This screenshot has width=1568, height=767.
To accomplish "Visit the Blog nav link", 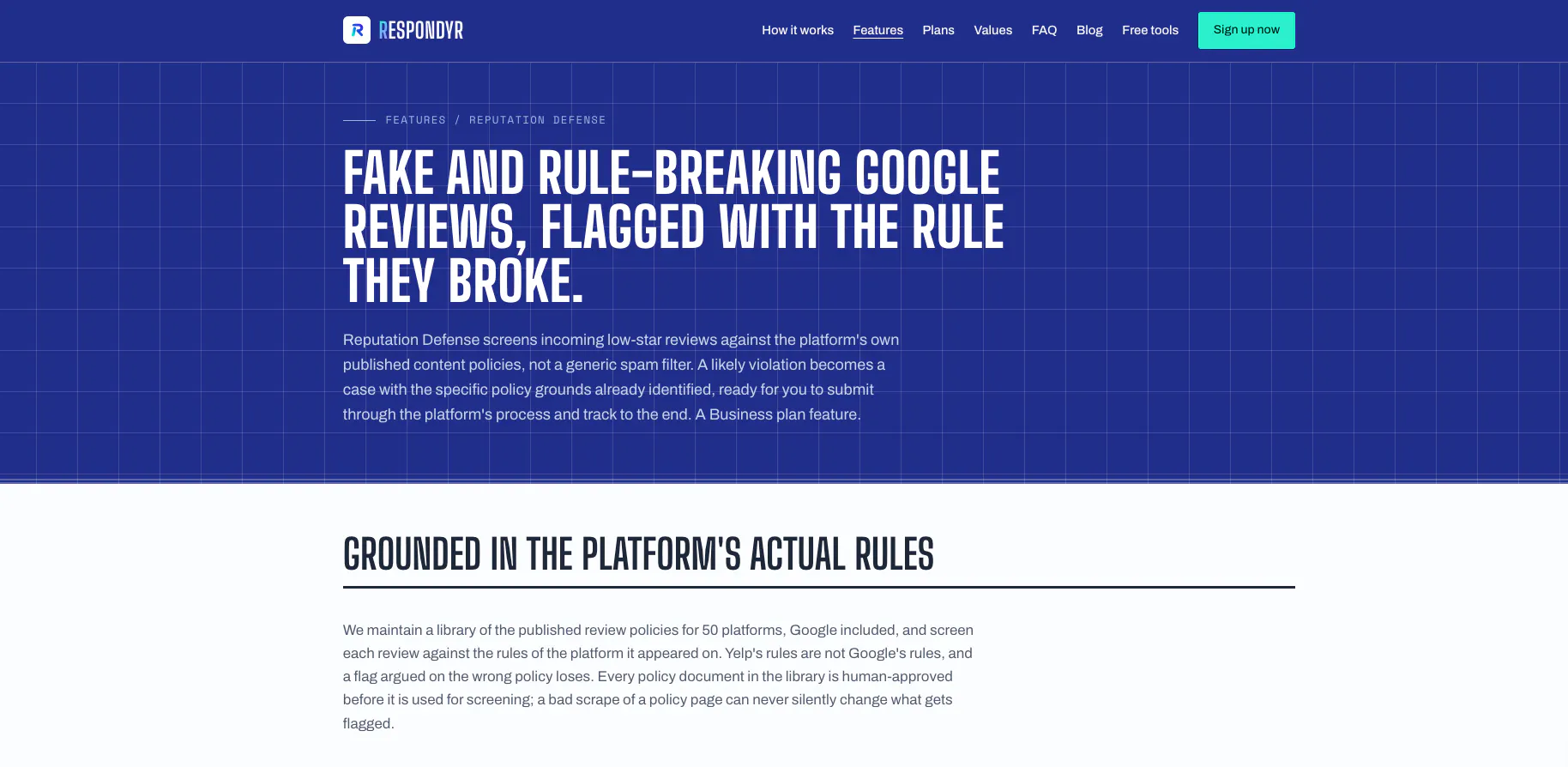I will (1089, 30).
